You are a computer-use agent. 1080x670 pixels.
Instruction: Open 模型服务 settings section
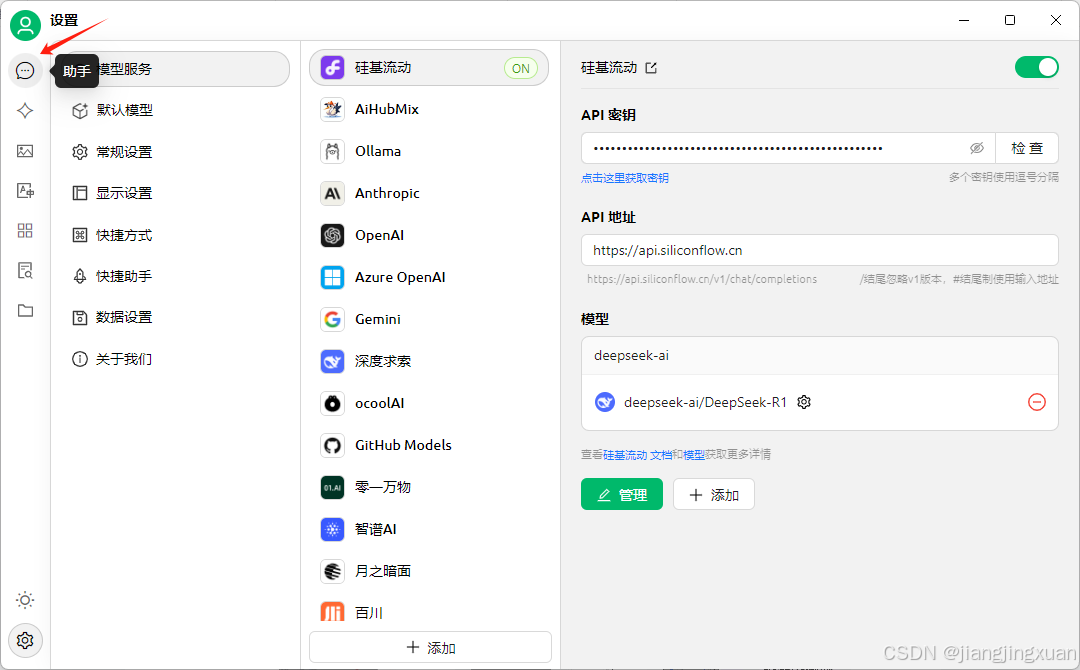click(177, 69)
